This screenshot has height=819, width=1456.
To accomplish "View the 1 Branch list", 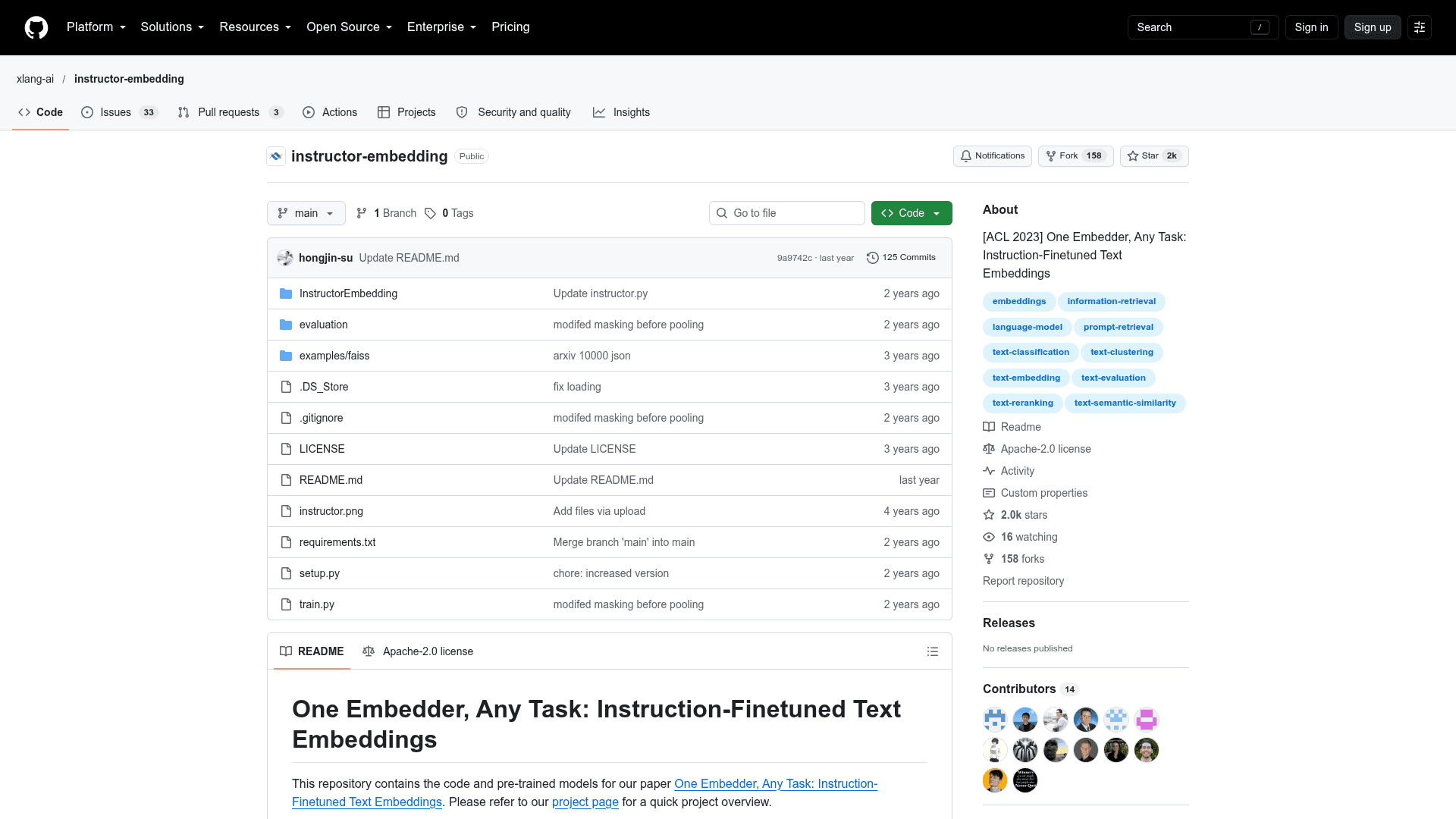I will [386, 213].
